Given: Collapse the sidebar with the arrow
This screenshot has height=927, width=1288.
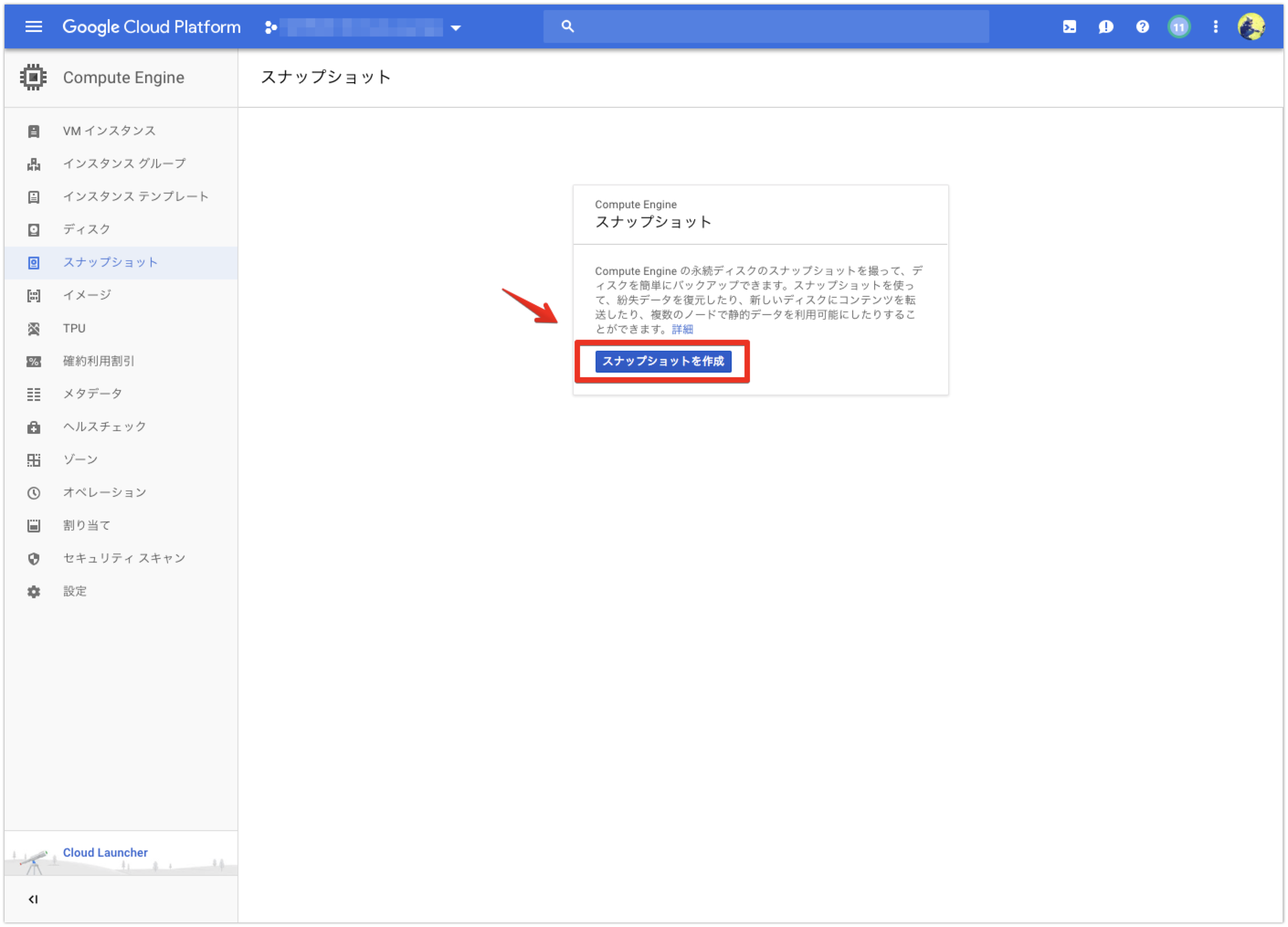Looking at the screenshot, I should (33, 899).
